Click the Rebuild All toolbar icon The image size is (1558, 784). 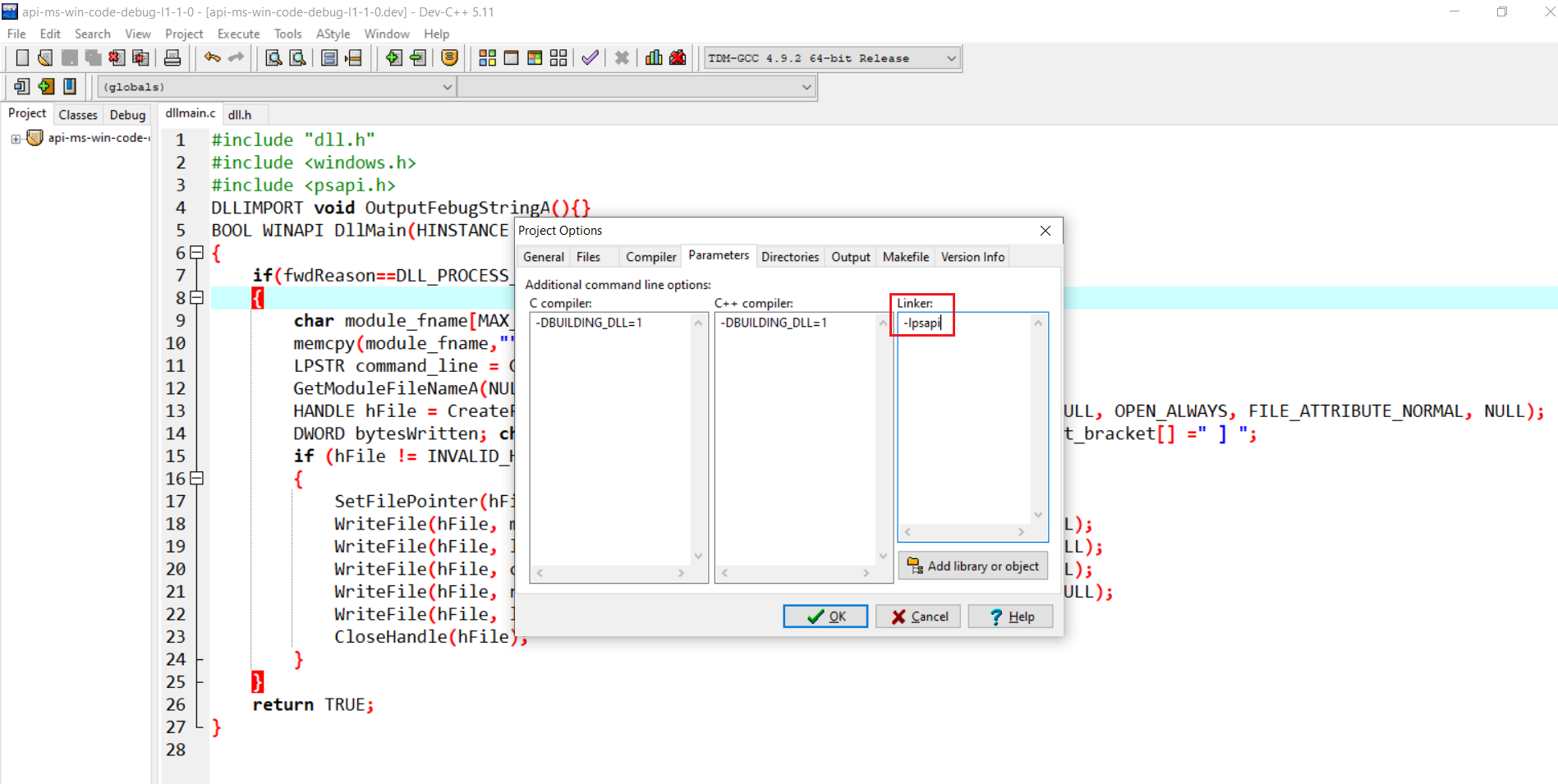pos(558,57)
